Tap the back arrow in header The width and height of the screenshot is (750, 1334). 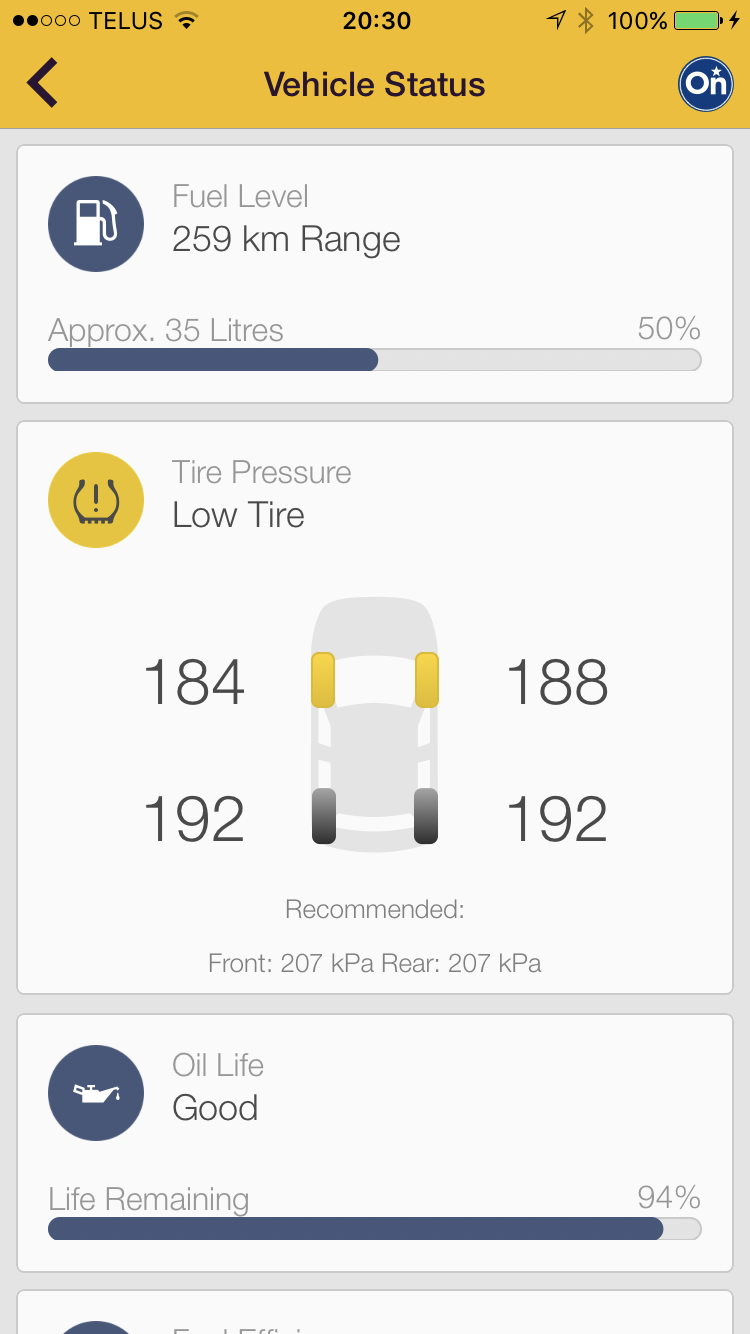pyautogui.click(x=42, y=83)
